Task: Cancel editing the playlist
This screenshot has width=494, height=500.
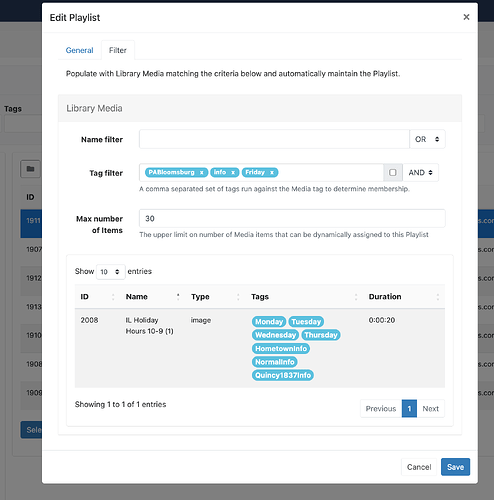Action: click(419, 467)
